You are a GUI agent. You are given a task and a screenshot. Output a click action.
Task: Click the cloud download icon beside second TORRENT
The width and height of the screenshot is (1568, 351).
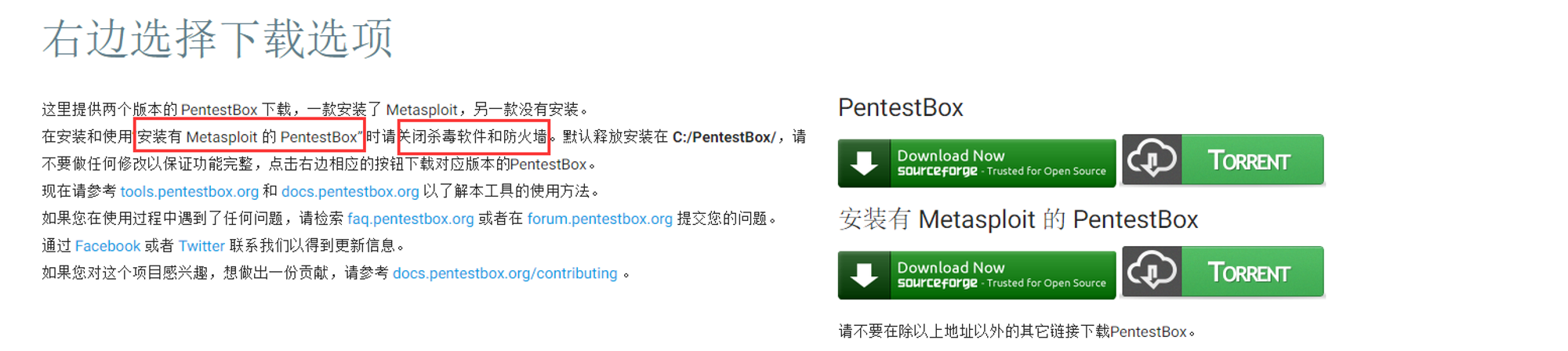tap(1152, 271)
